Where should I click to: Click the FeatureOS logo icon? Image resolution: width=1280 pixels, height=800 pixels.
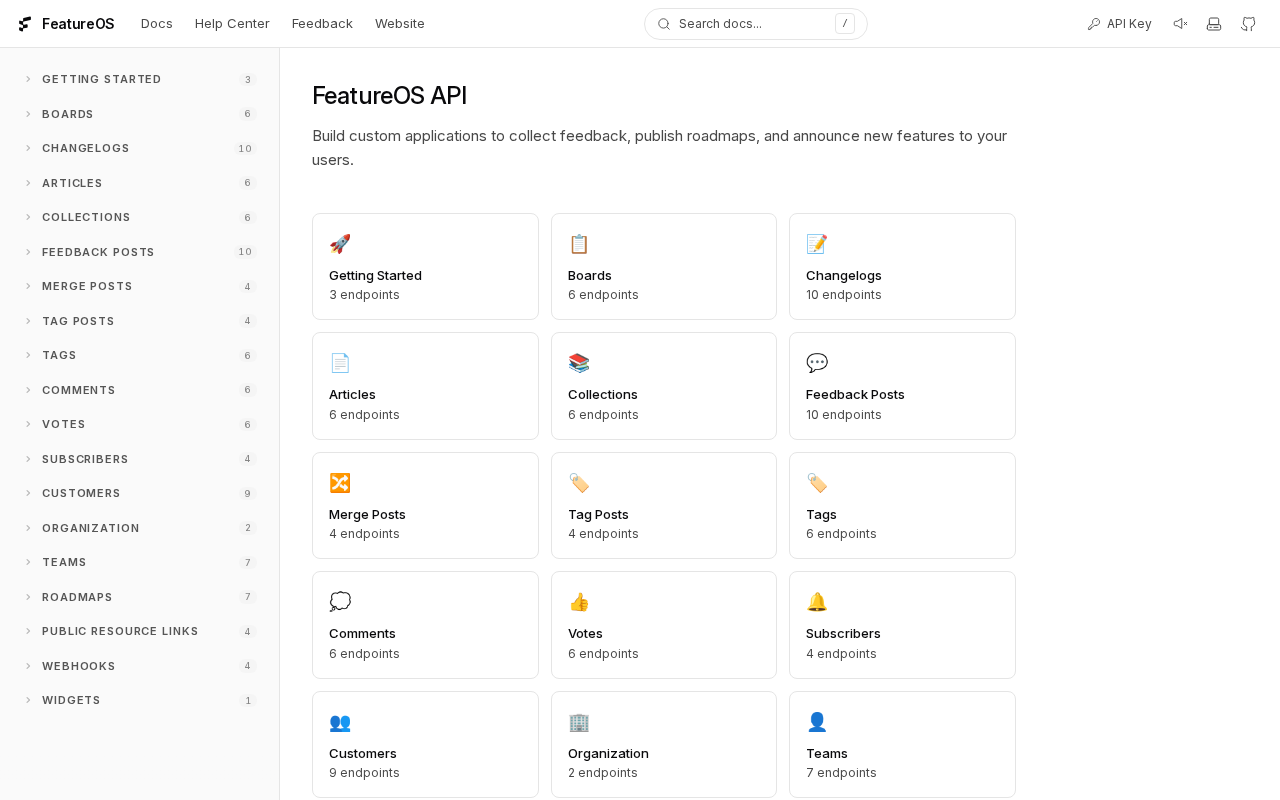pos(25,24)
